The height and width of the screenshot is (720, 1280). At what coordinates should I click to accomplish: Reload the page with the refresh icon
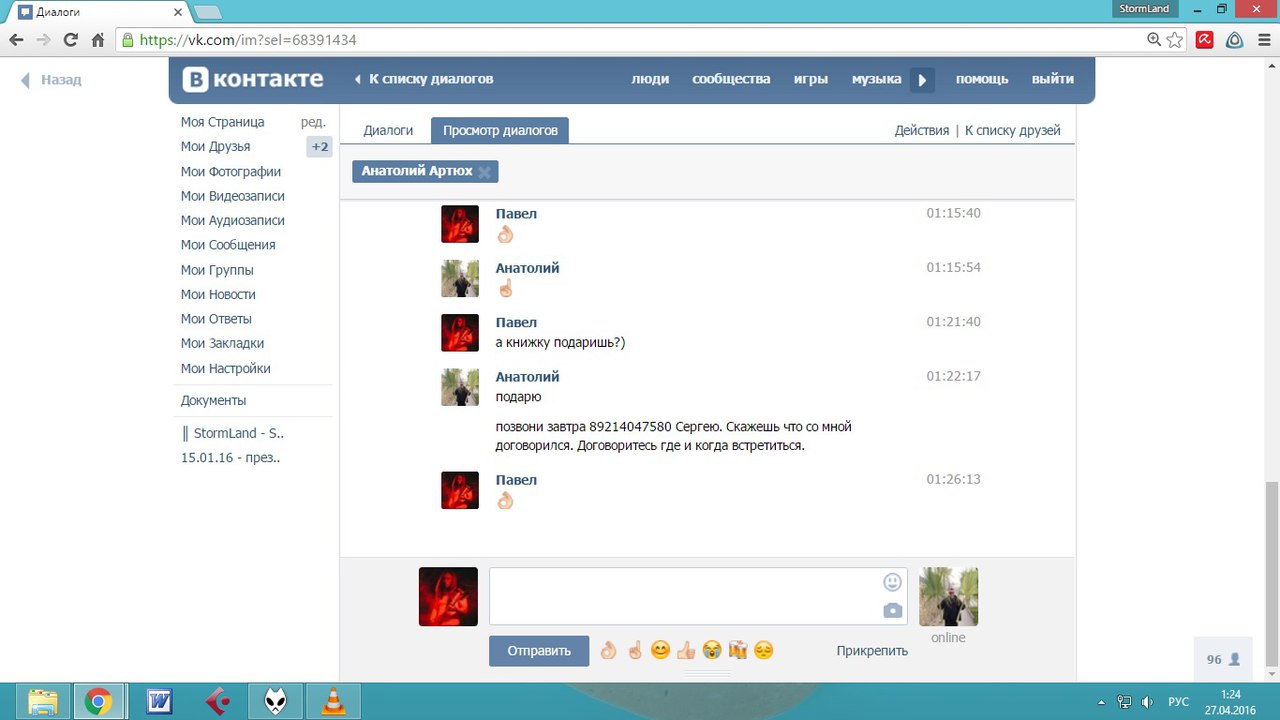click(70, 40)
